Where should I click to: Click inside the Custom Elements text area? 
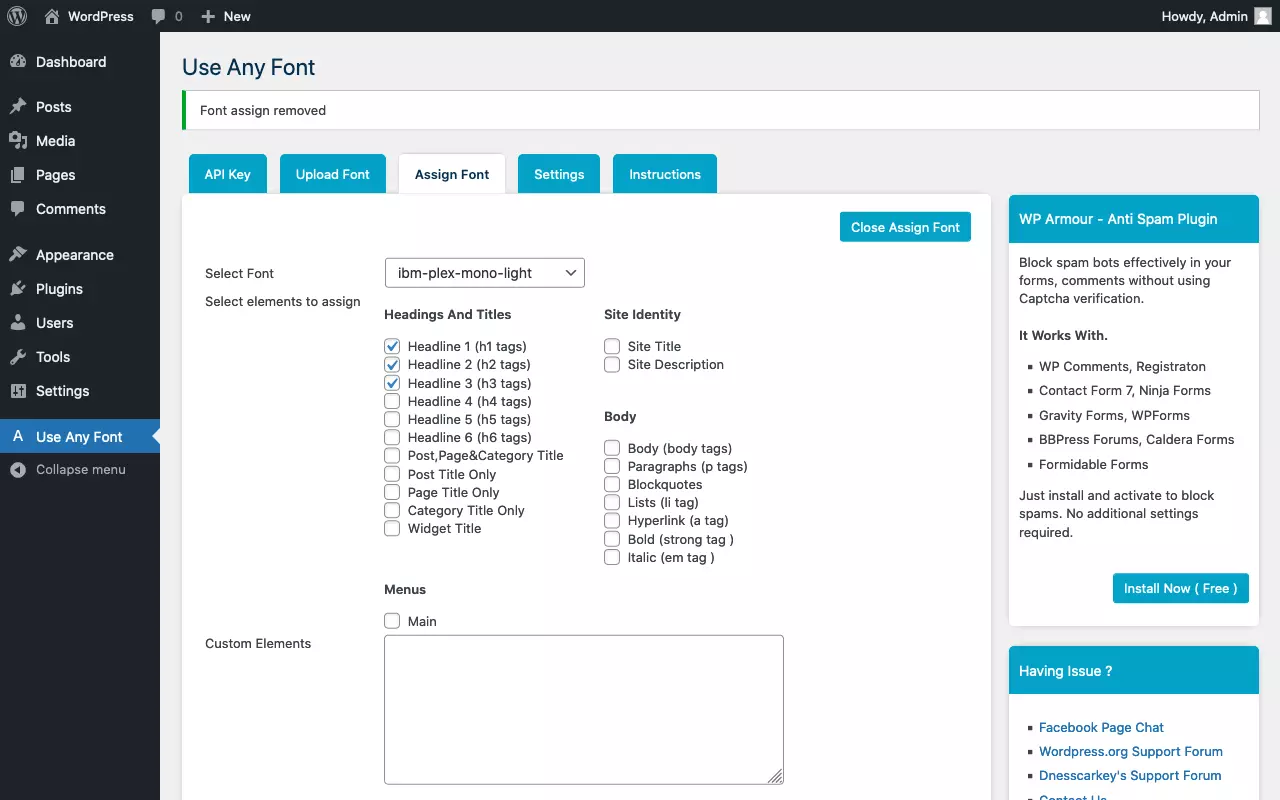pyautogui.click(x=583, y=709)
